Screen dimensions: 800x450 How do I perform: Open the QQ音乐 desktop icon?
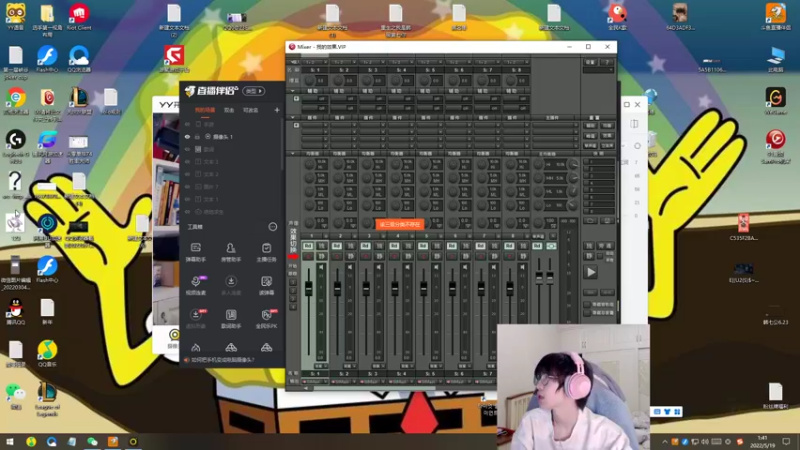click(x=47, y=353)
